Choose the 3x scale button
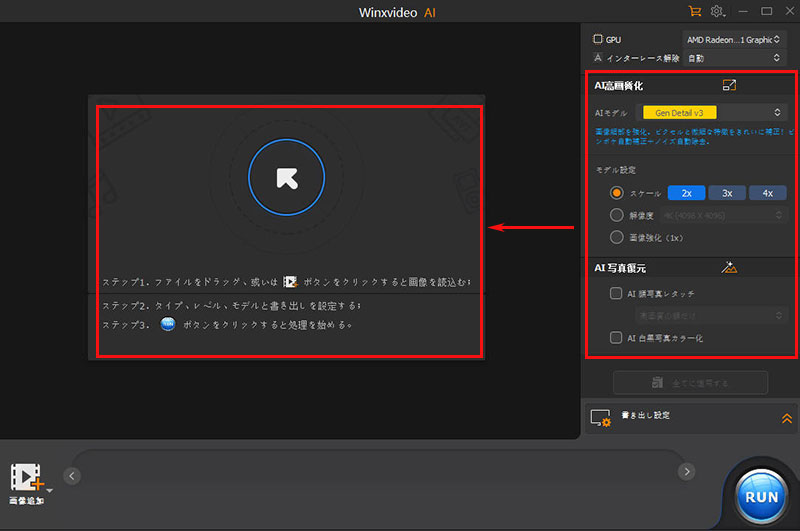The height and width of the screenshot is (531, 800). coord(727,193)
